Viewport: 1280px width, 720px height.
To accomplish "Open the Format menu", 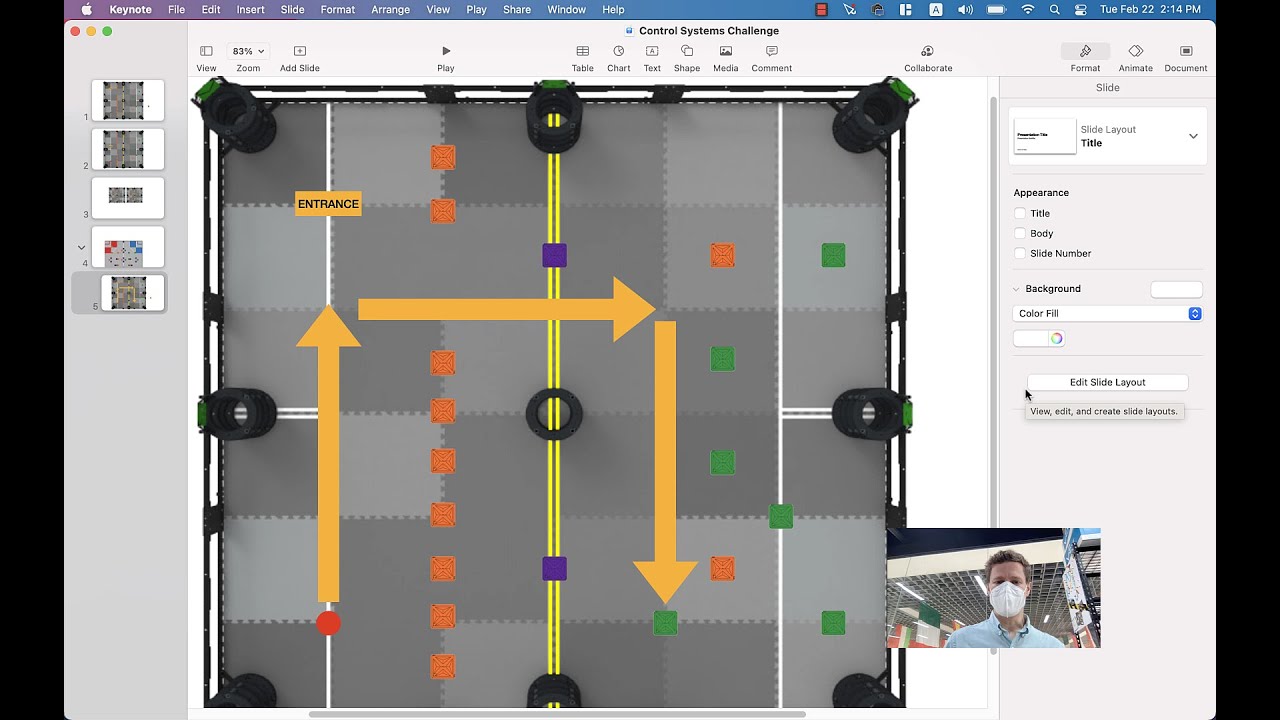I will pos(338,10).
